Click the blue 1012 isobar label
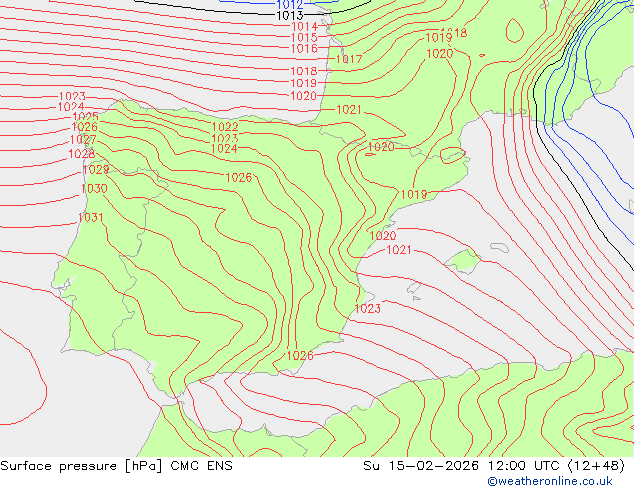The image size is (634, 490). (x=290, y=5)
